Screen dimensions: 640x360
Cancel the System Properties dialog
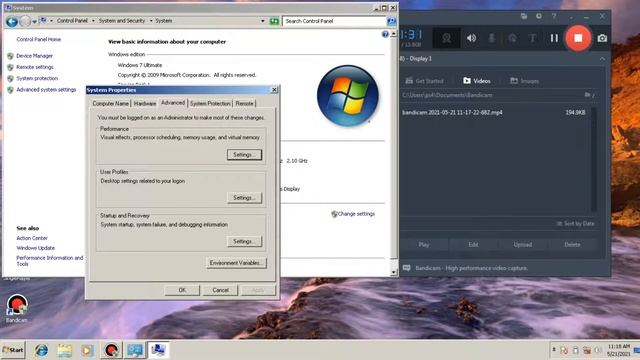(x=220, y=290)
